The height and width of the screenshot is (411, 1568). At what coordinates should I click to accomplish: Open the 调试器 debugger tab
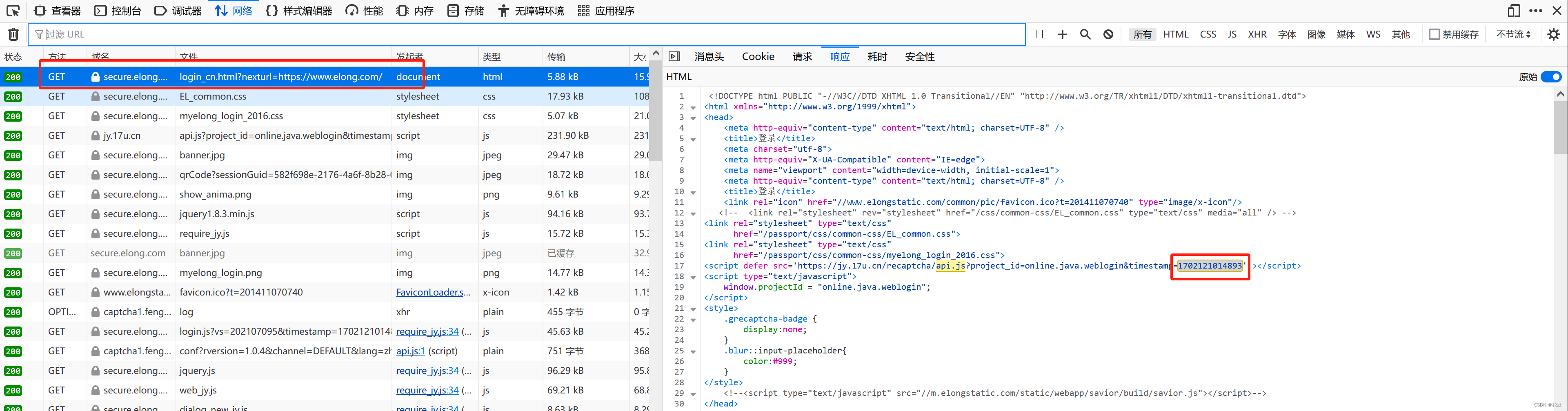(178, 10)
